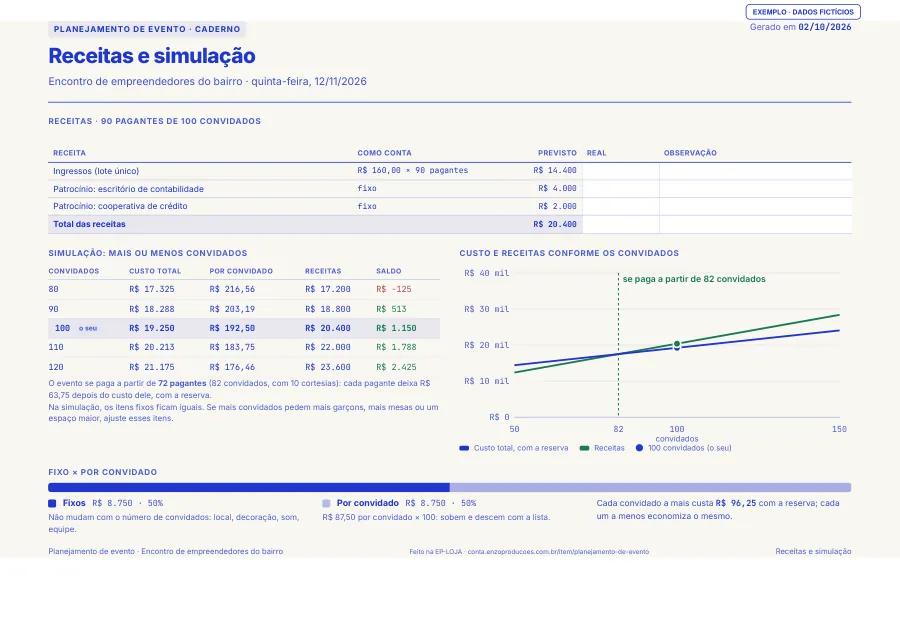Click the 'Custo total, com a reserva' legend swatch
The image size is (900, 637).
coord(464,448)
